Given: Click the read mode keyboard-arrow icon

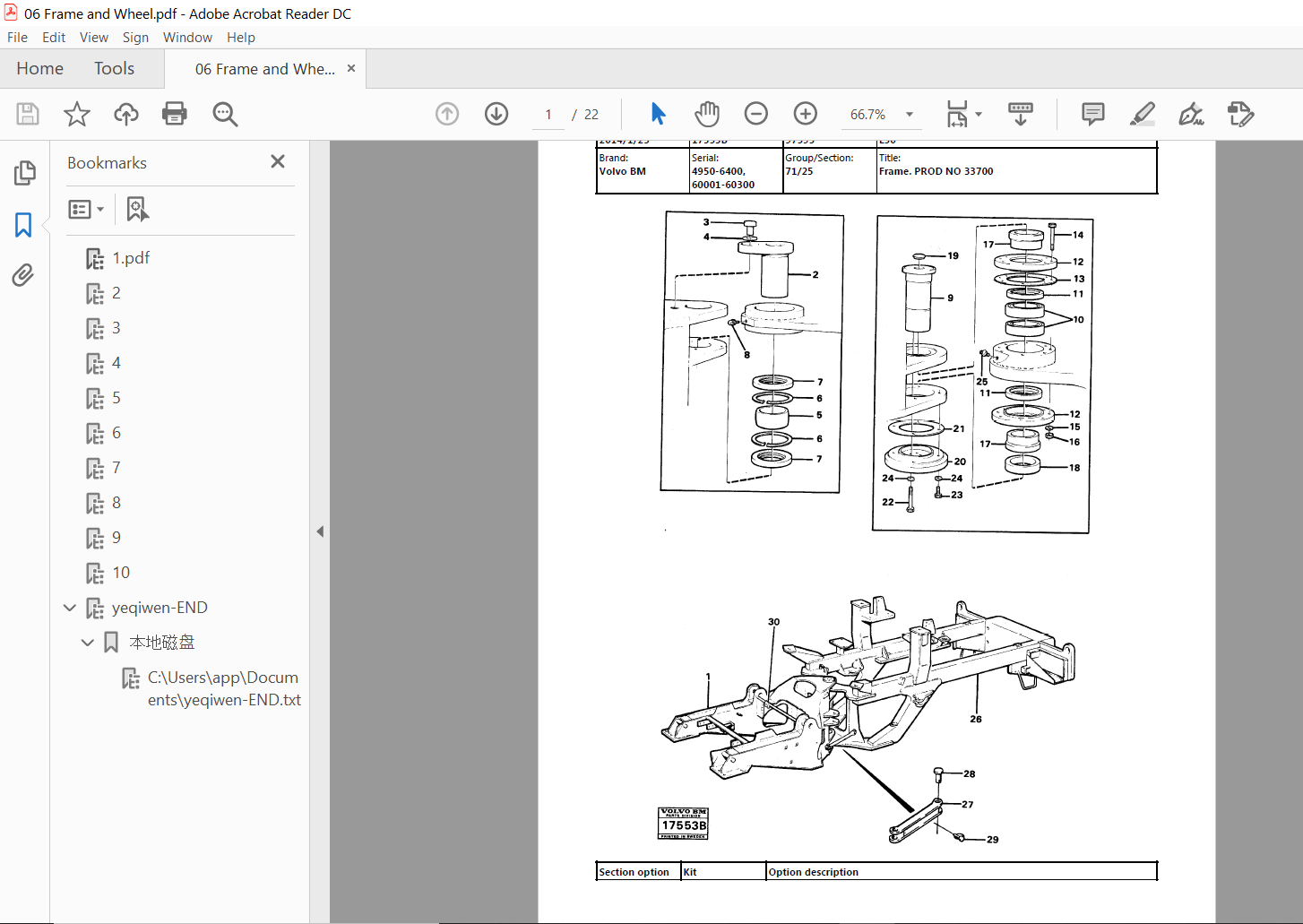Looking at the screenshot, I should pos(1021,114).
